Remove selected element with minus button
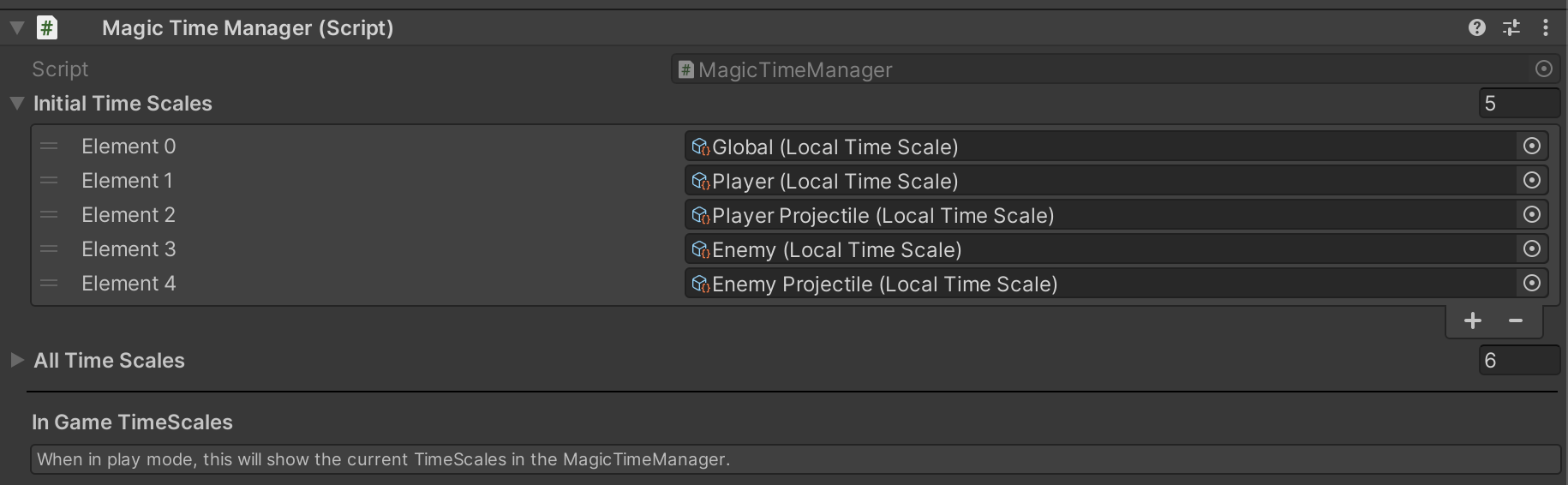 point(1516,321)
